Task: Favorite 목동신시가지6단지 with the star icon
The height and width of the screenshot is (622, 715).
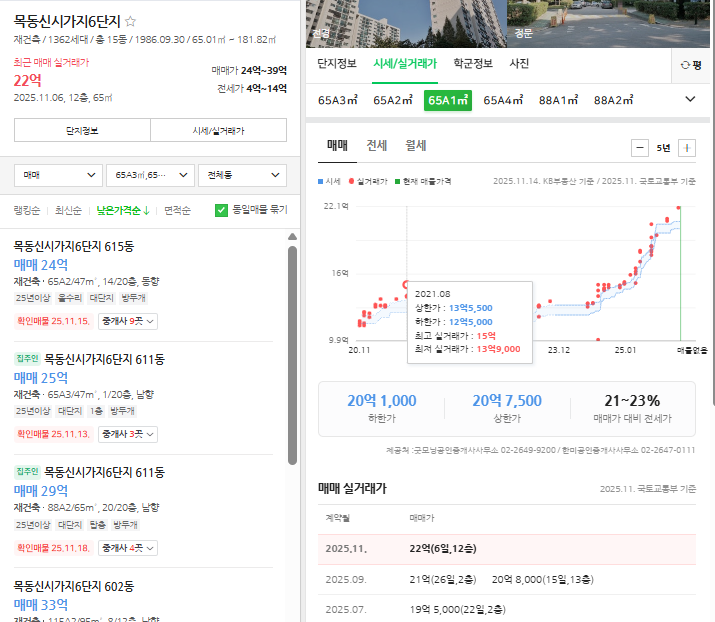Action: [130, 21]
